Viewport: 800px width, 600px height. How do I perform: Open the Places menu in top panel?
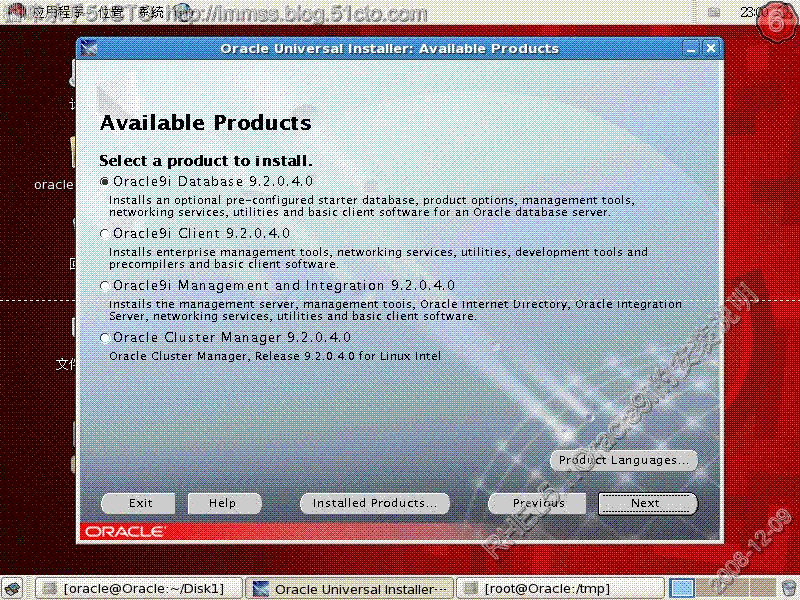[x=111, y=11]
